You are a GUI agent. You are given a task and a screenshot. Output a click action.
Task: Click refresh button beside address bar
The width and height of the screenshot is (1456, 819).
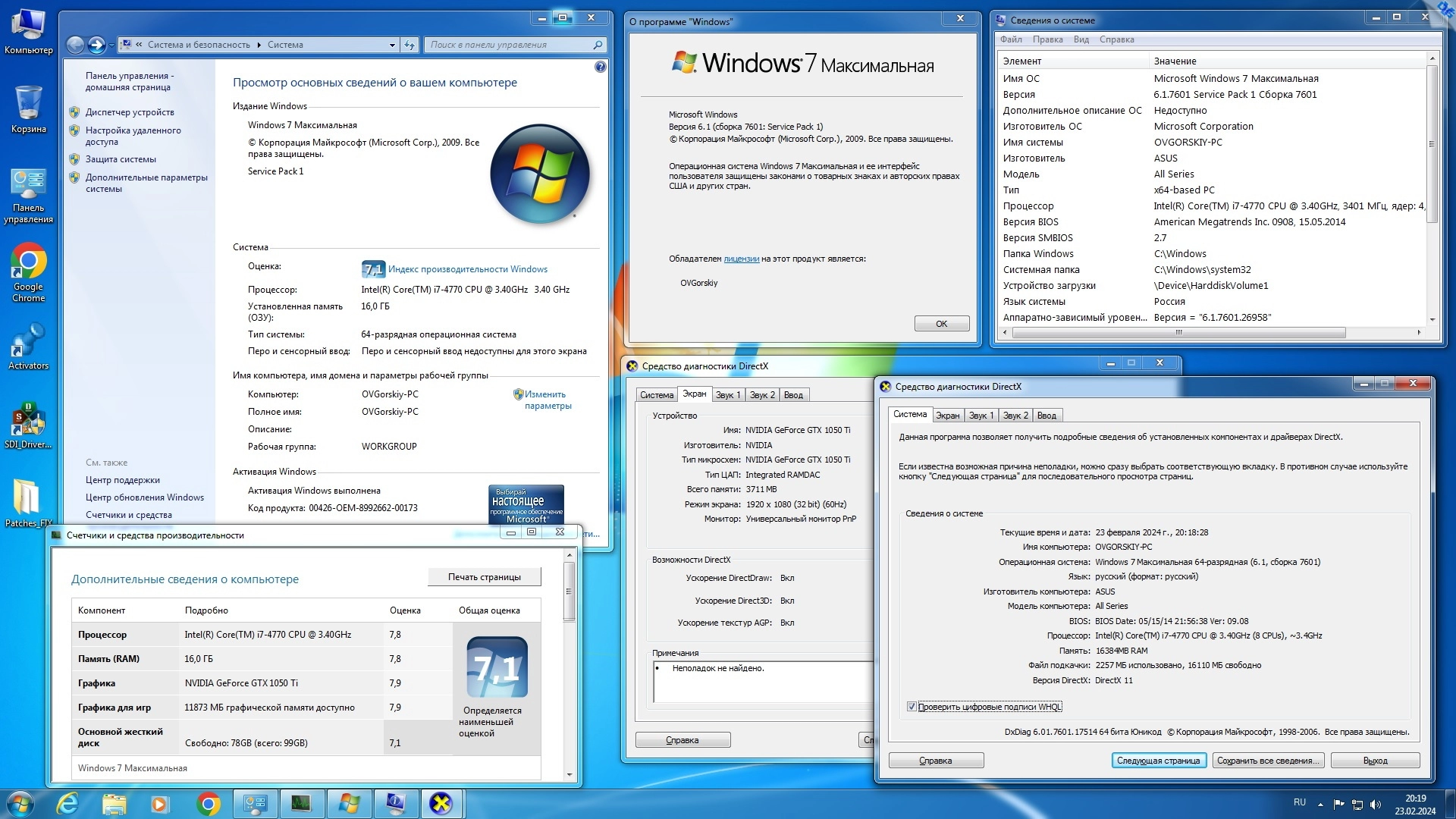pos(409,45)
